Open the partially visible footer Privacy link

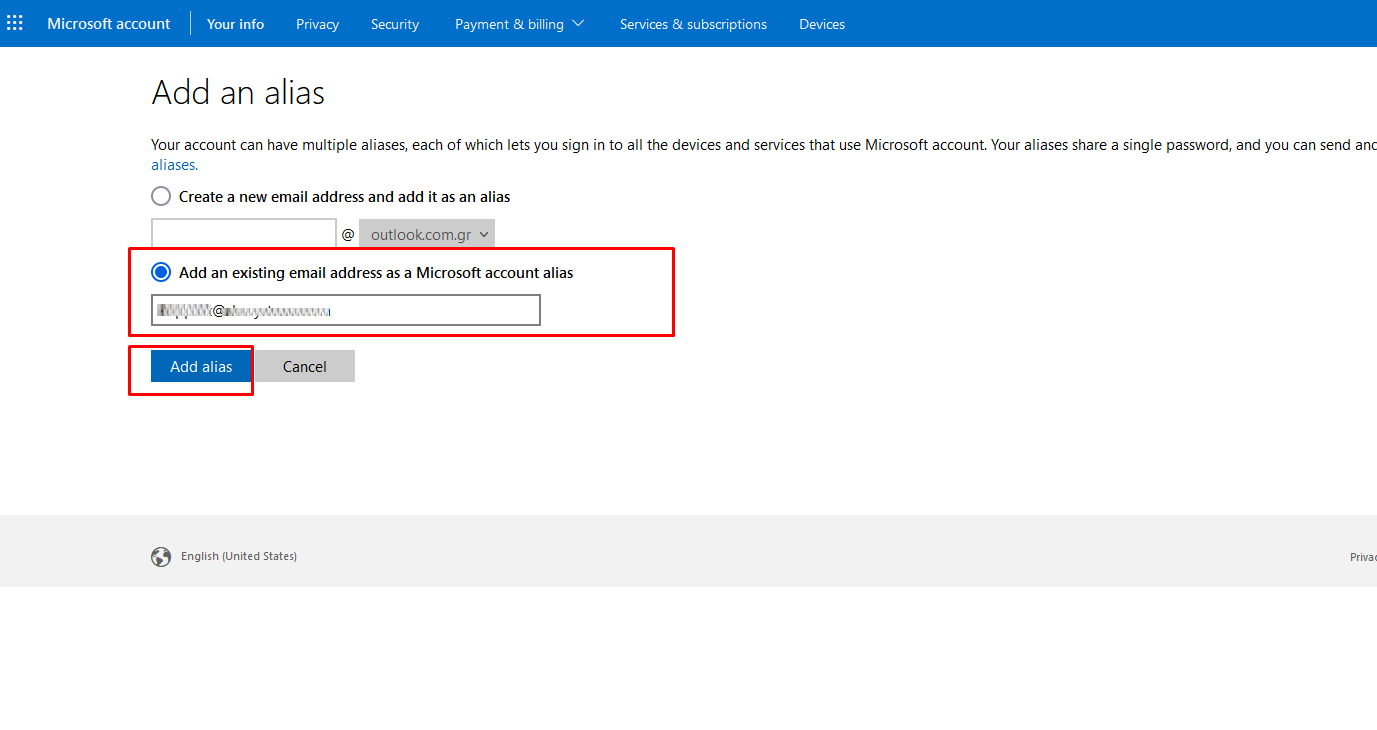1363,557
